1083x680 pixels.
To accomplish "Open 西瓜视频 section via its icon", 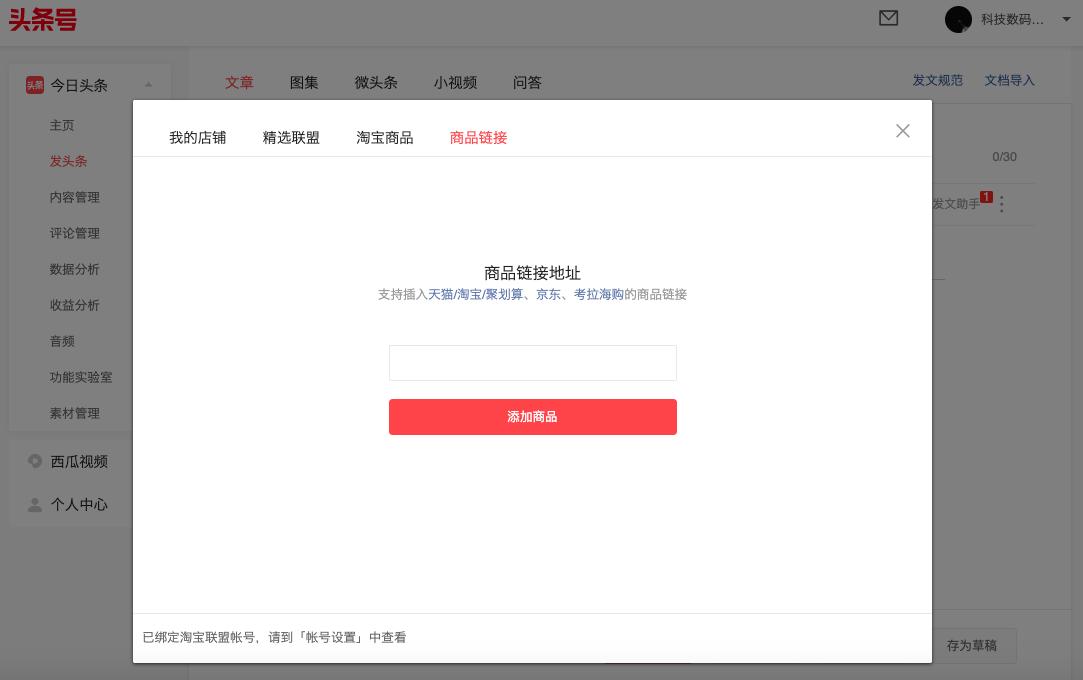I will pos(33,461).
